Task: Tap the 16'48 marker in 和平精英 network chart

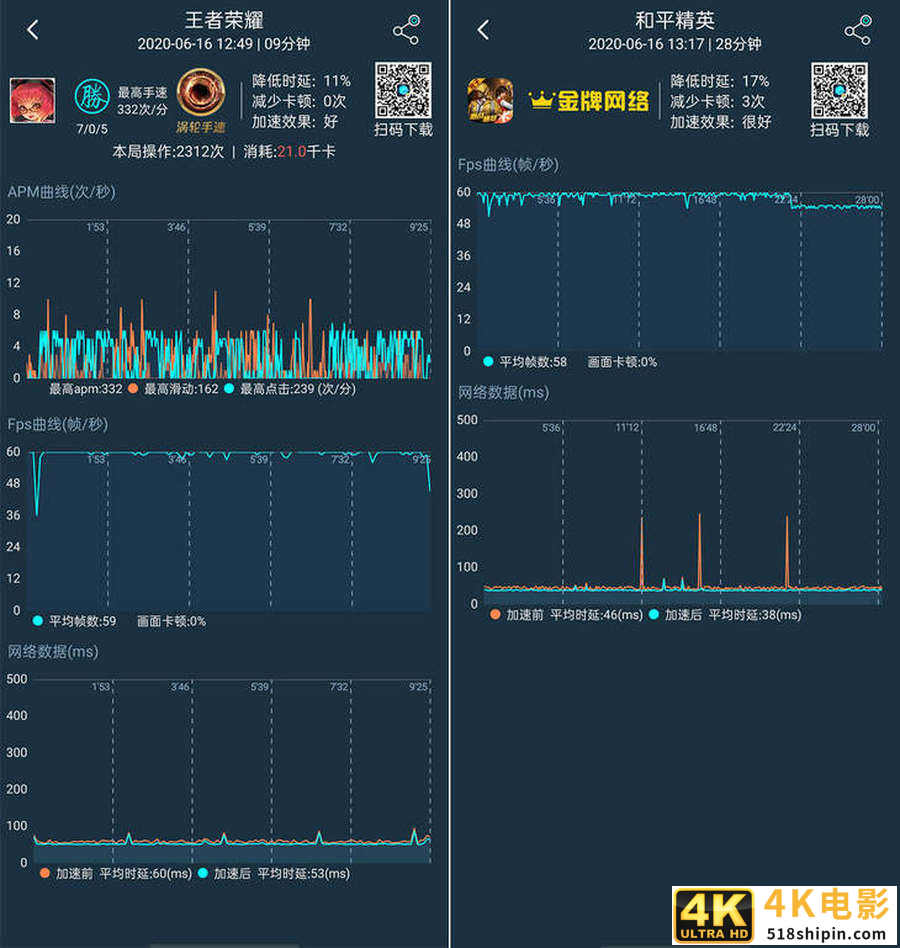Action: [x=705, y=427]
